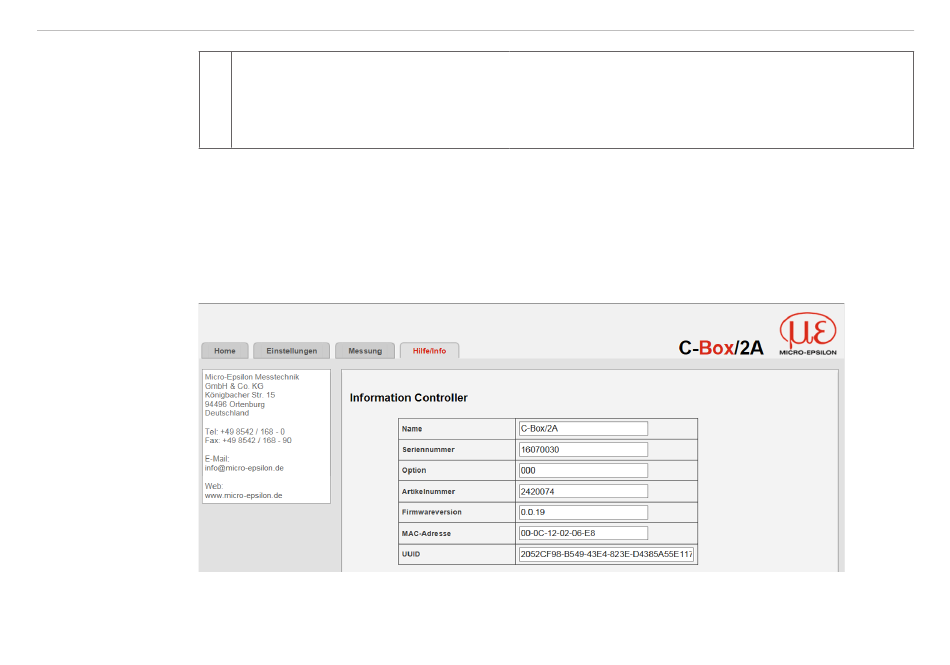Click the Name row label

click(x=412, y=429)
